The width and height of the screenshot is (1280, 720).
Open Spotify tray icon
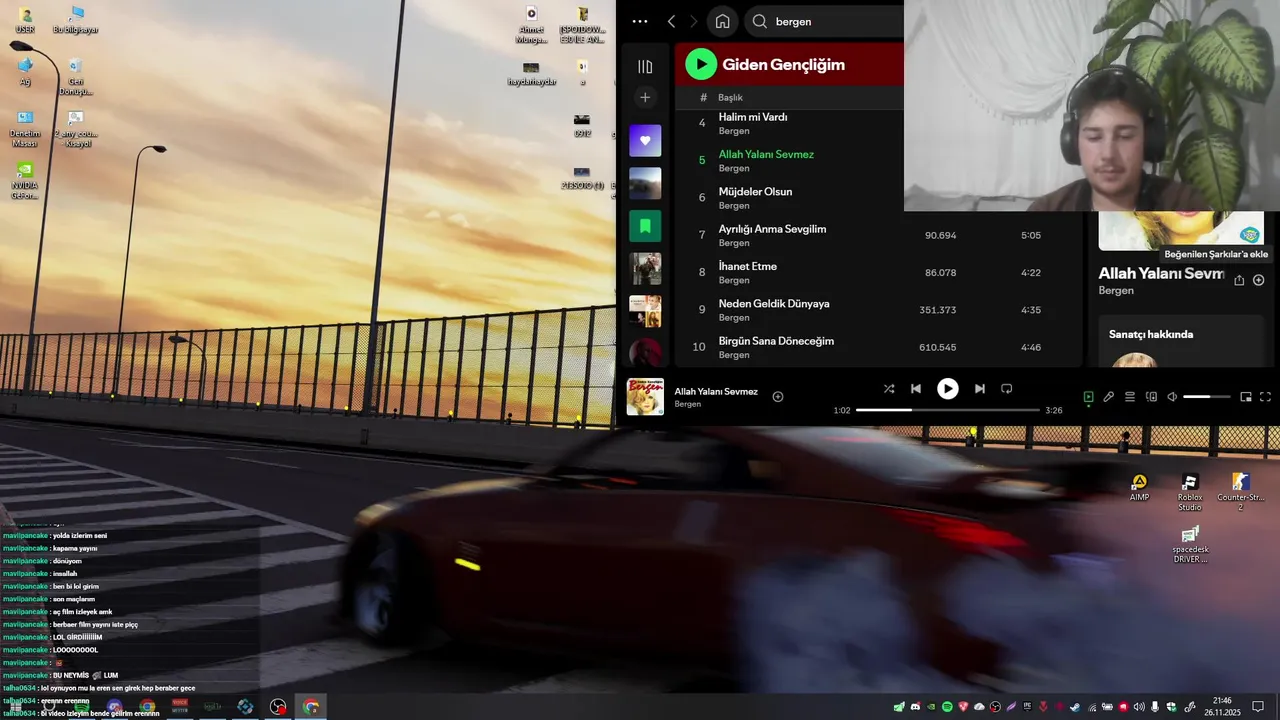(947, 707)
